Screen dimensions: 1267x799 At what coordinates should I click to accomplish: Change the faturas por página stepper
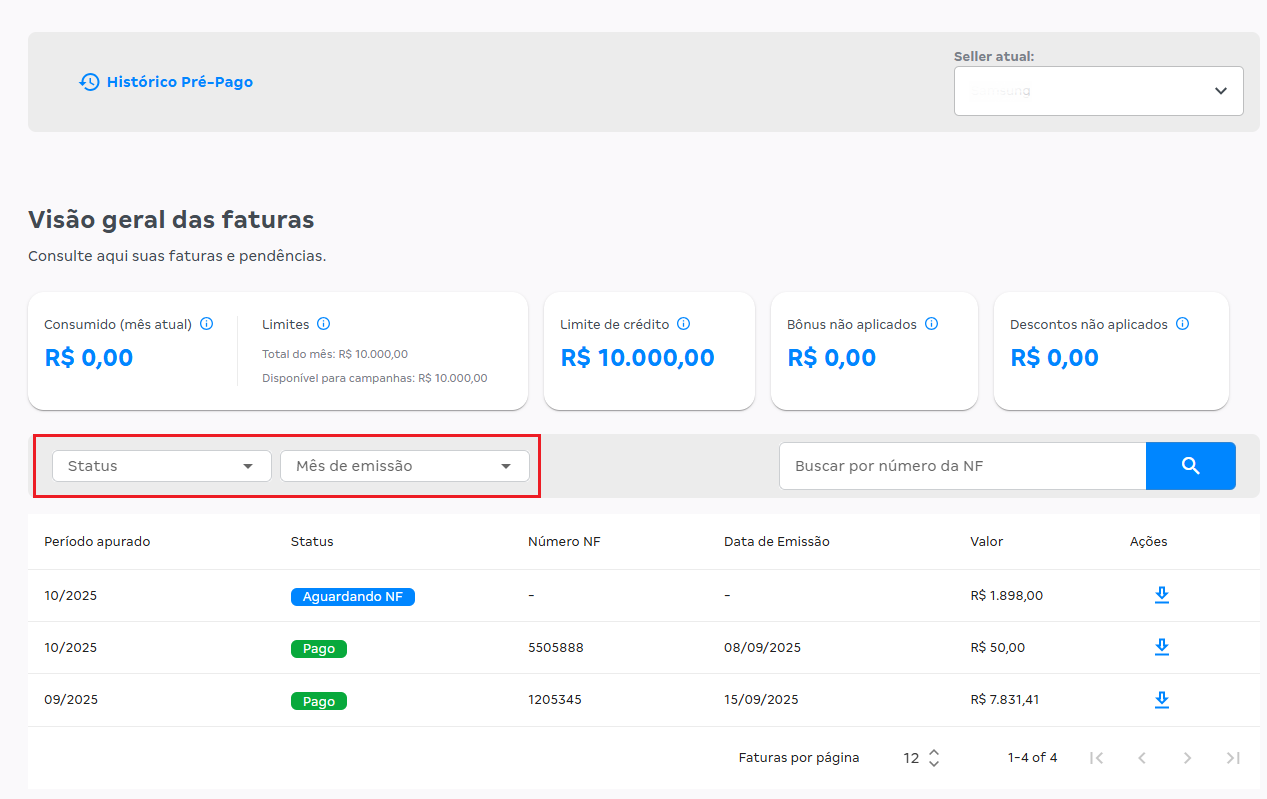pos(933,758)
